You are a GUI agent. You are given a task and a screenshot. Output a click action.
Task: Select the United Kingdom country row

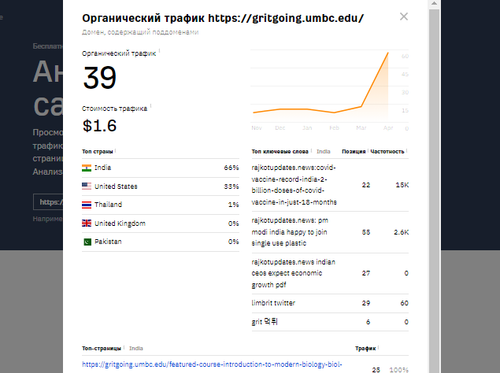pyautogui.click(x=160, y=223)
